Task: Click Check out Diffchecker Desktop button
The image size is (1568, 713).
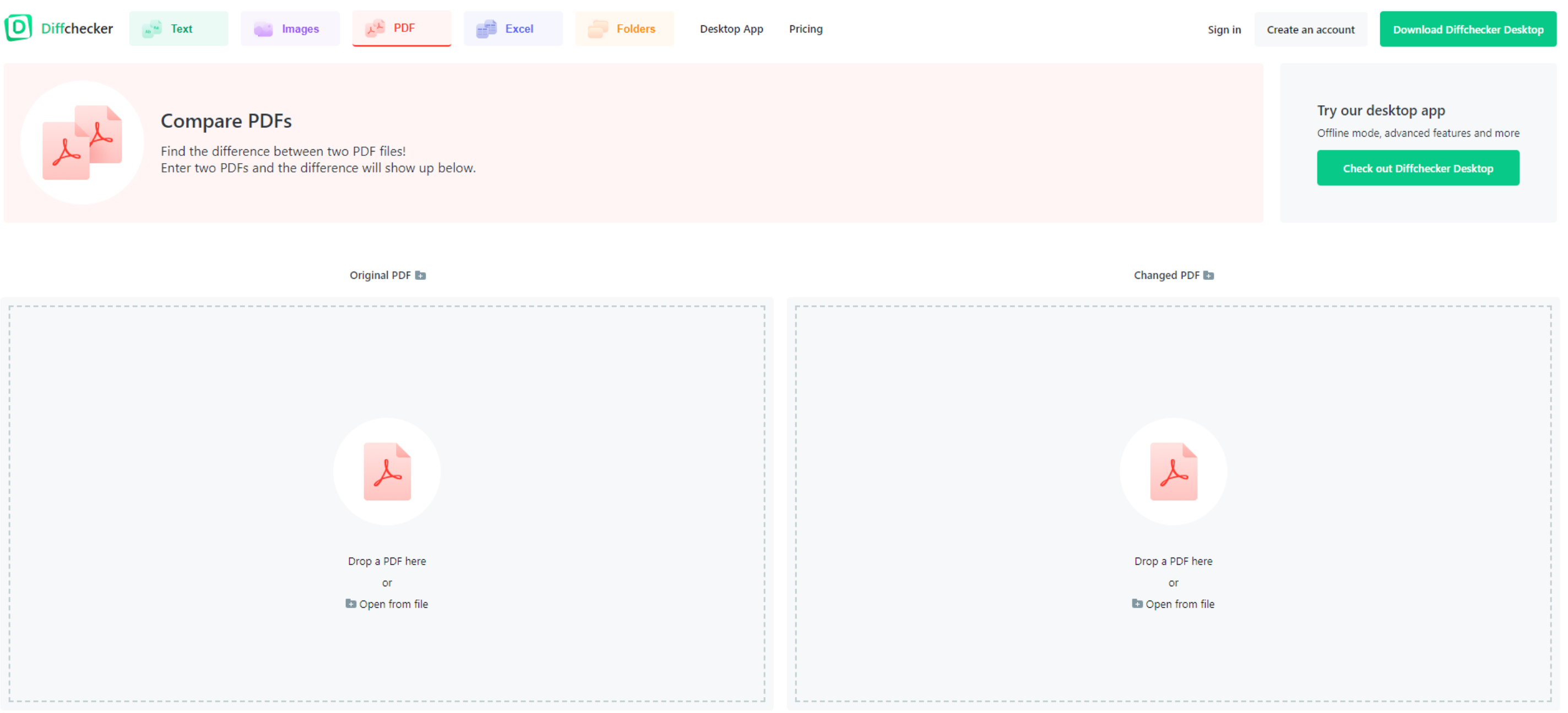Action: tap(1418, 168)
